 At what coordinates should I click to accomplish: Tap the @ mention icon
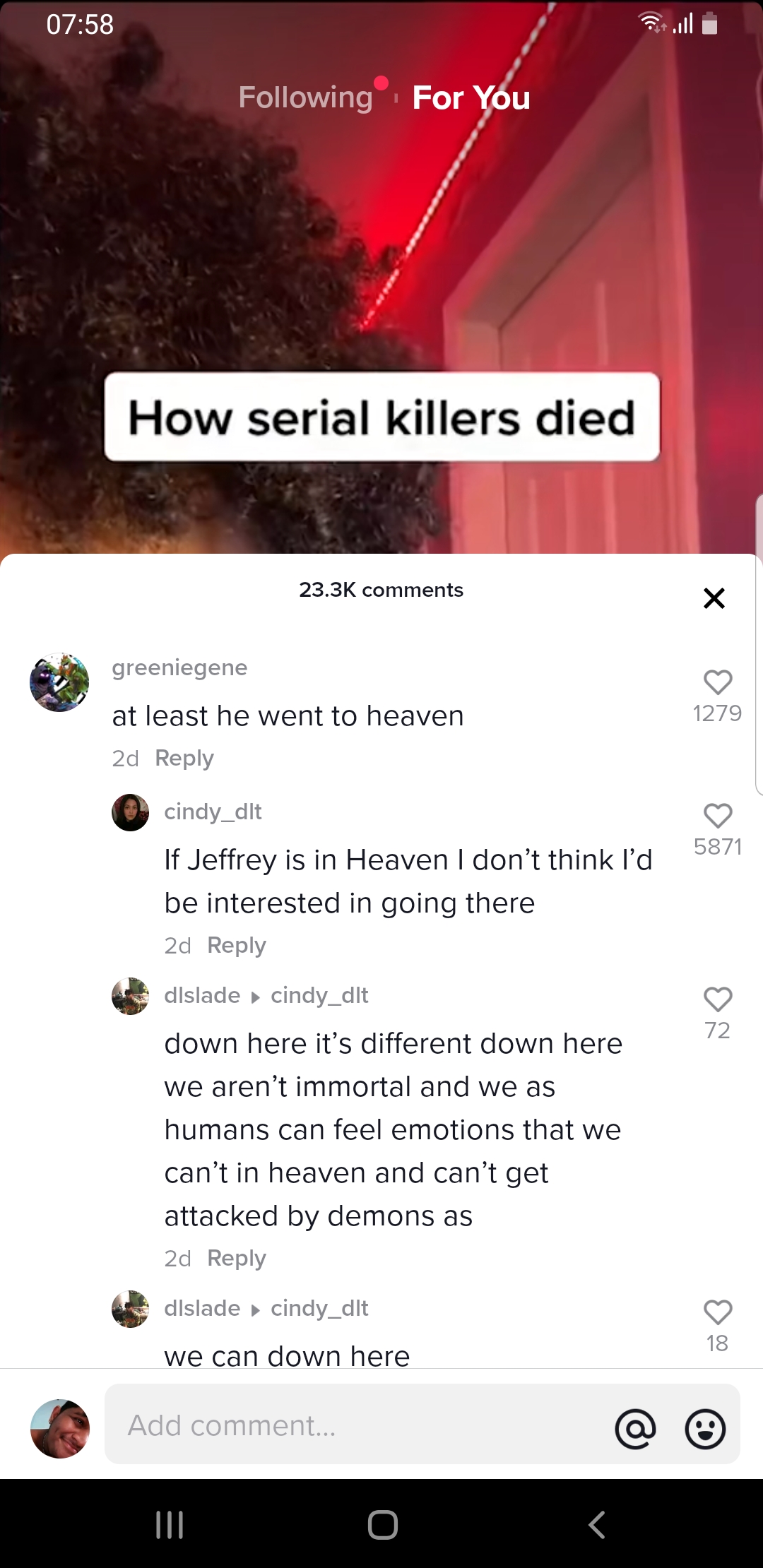pos(634,1428)
